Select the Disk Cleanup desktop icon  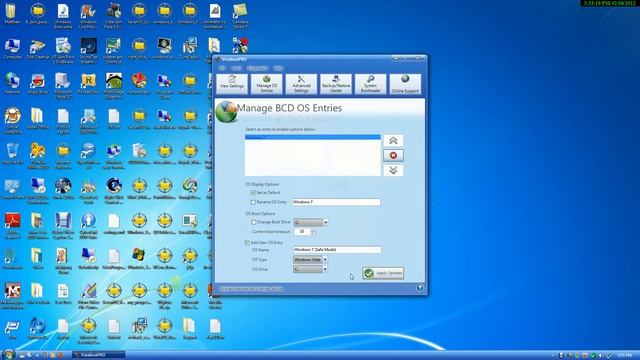point(38,49)
